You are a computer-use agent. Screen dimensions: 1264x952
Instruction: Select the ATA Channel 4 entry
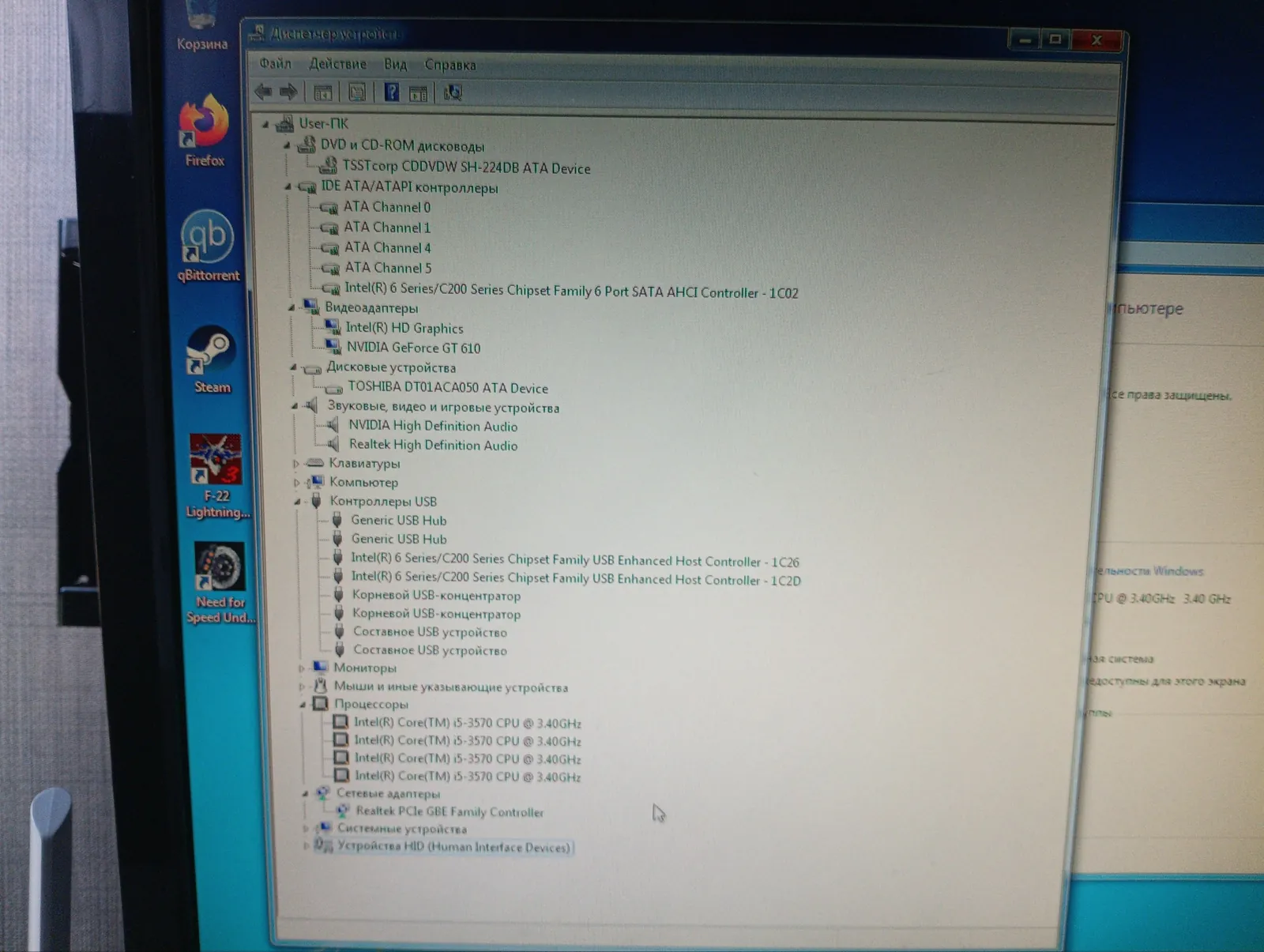pos(388,248)
